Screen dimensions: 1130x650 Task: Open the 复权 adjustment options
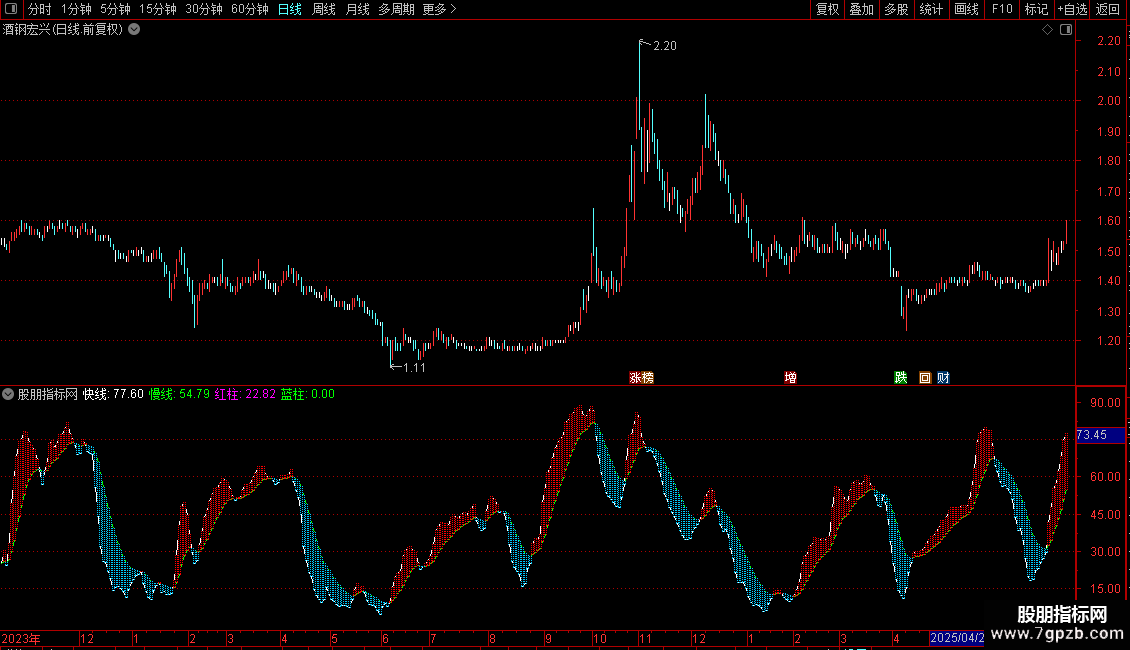[x=827, y=9]
